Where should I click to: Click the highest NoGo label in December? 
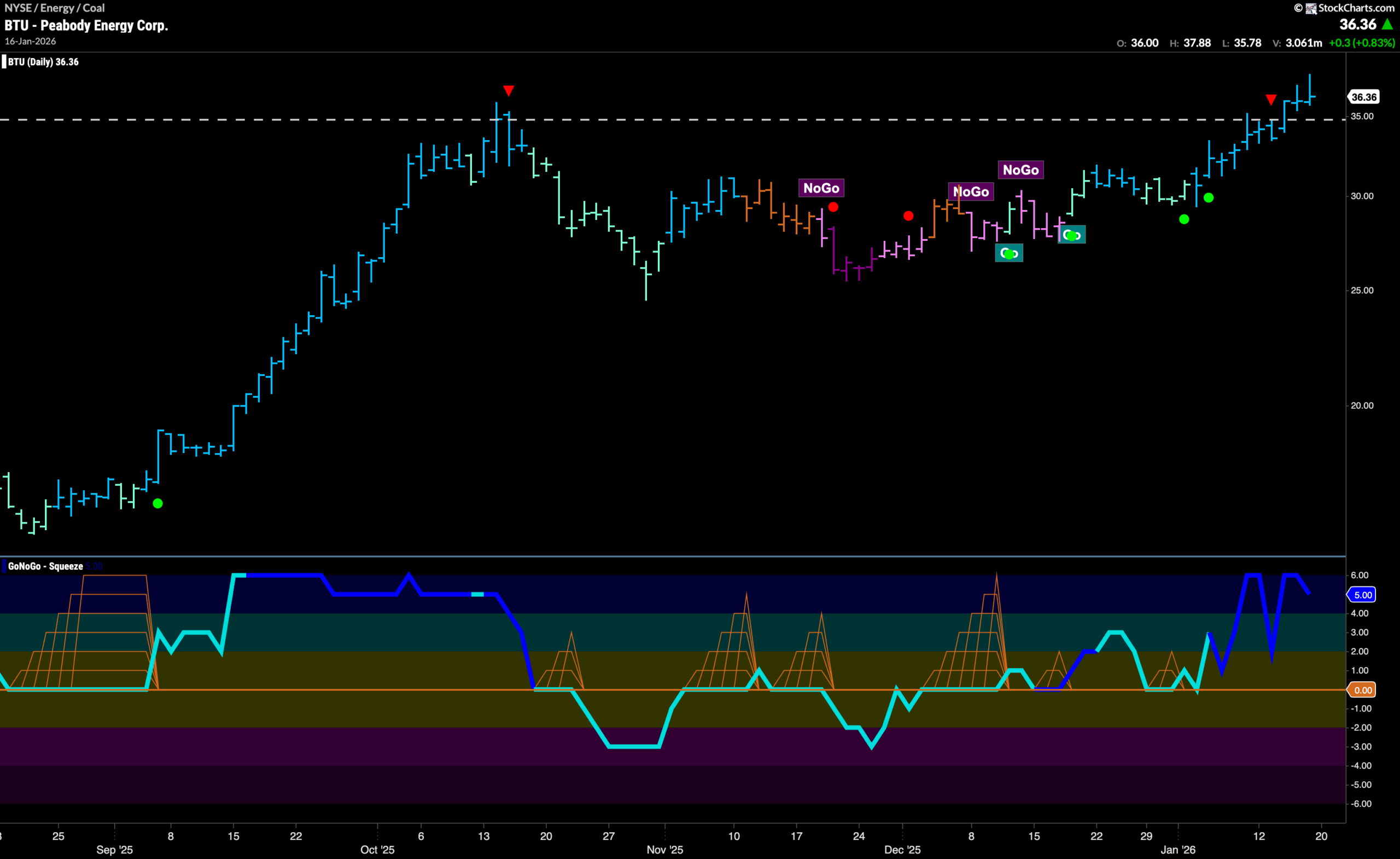point(1020,170)
